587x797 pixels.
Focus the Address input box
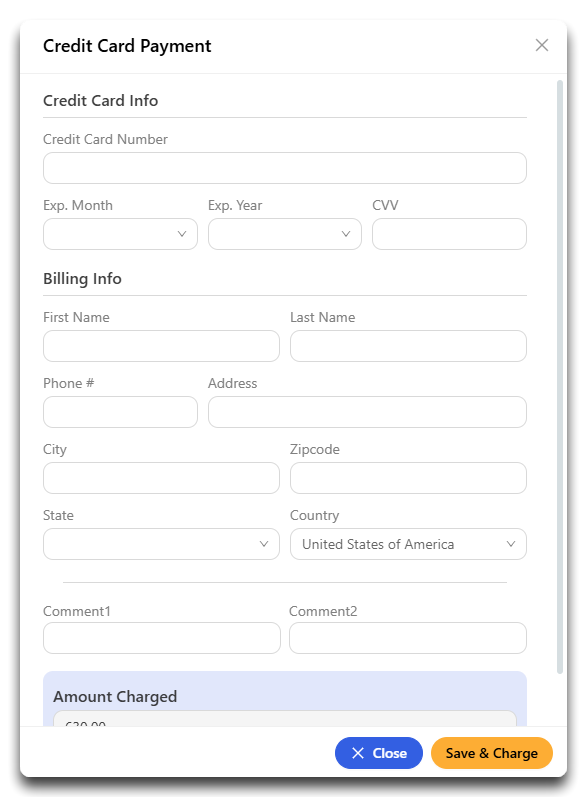367,412
